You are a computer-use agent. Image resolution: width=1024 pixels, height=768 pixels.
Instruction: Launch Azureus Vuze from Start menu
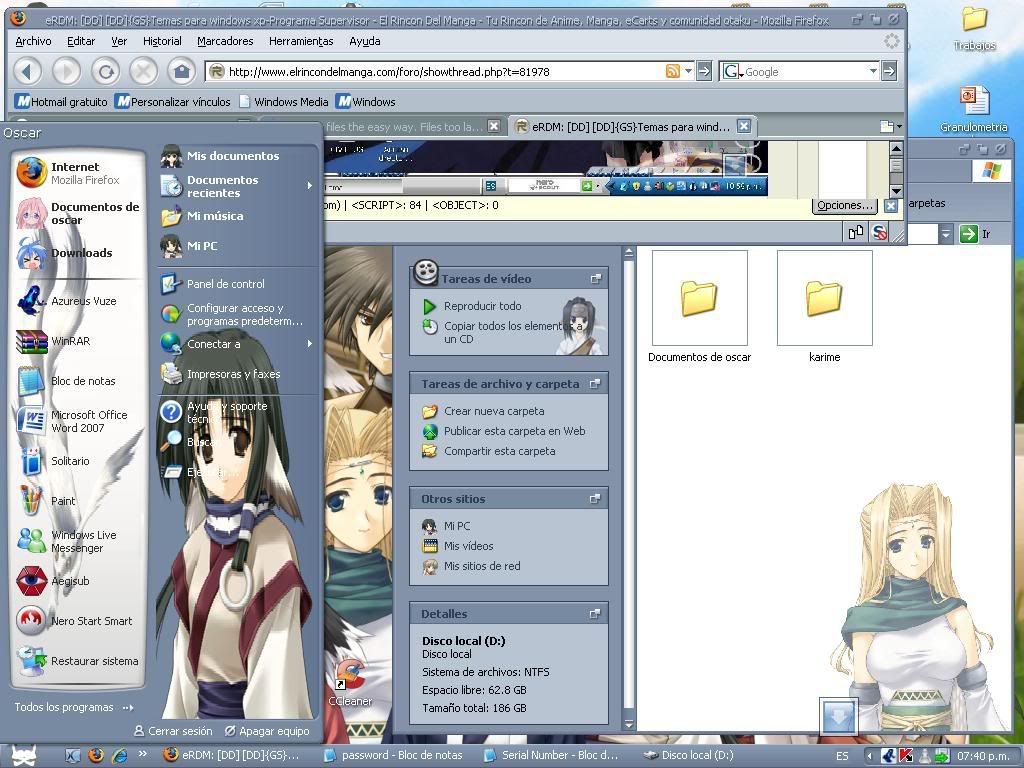(x=77, y=301)
